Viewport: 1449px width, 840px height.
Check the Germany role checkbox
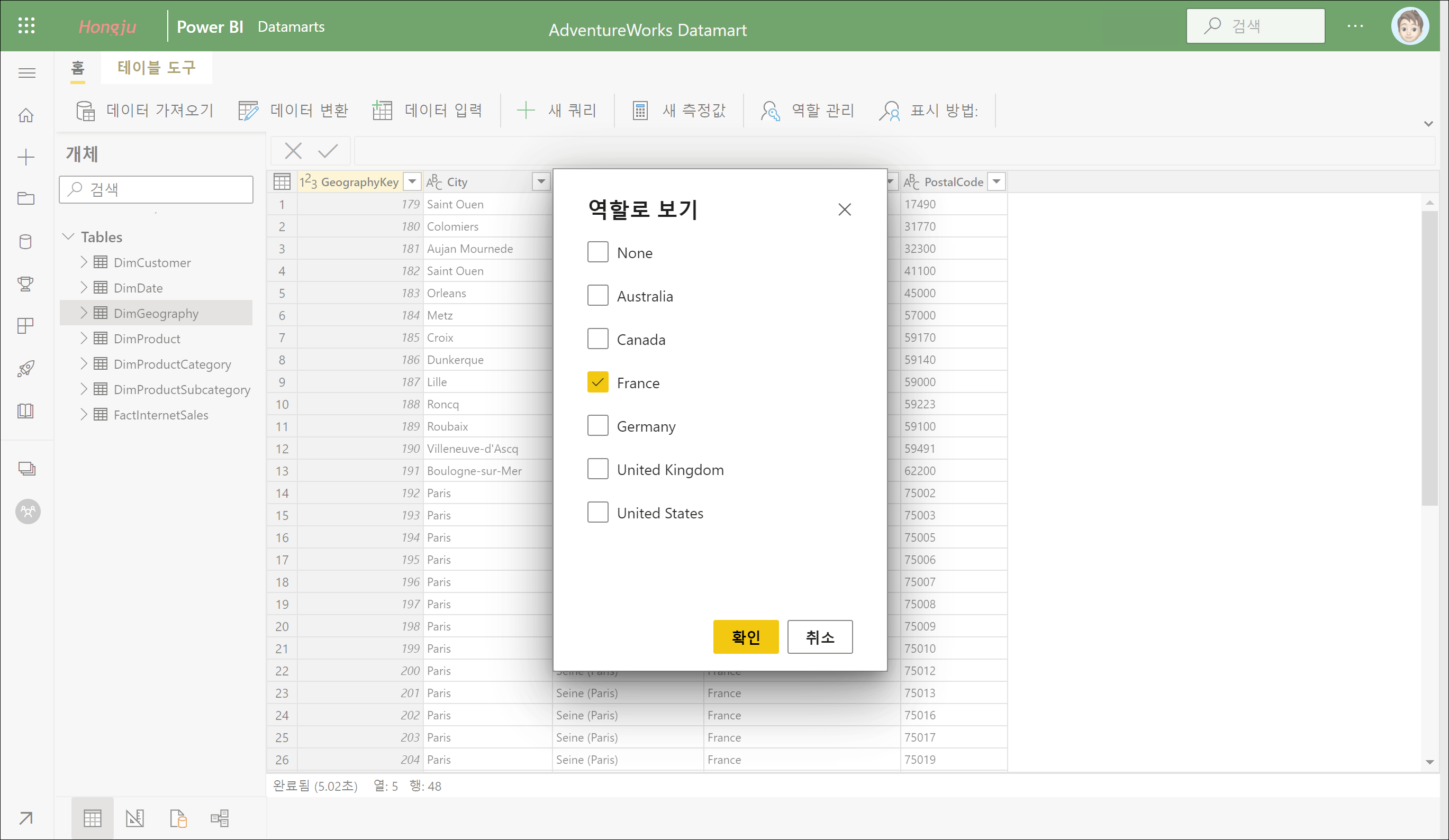597,426
